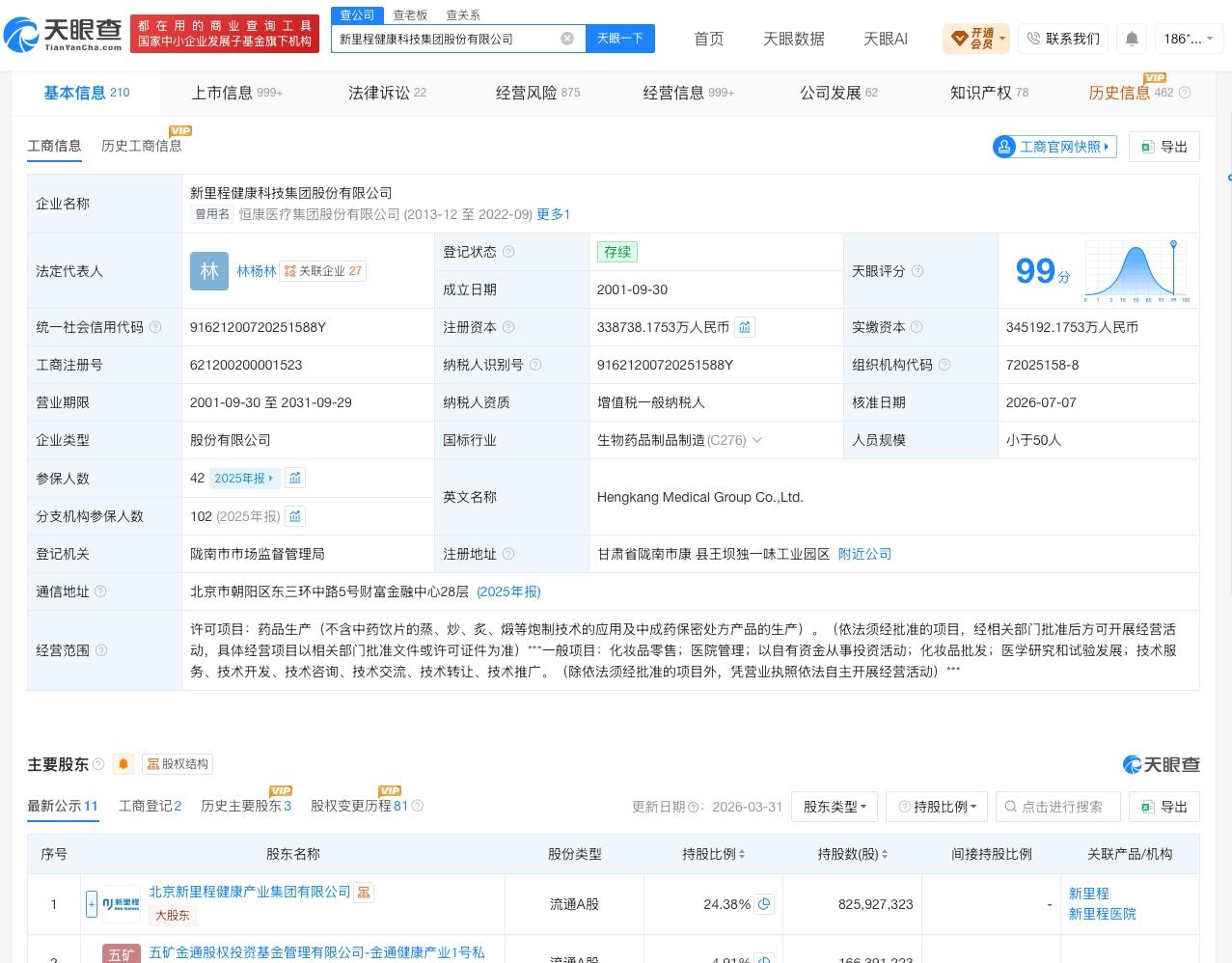Viewport: 1232px width, 963px height.
Task: Click the help icon after 历史信息 462
Action: (1185, 93)
